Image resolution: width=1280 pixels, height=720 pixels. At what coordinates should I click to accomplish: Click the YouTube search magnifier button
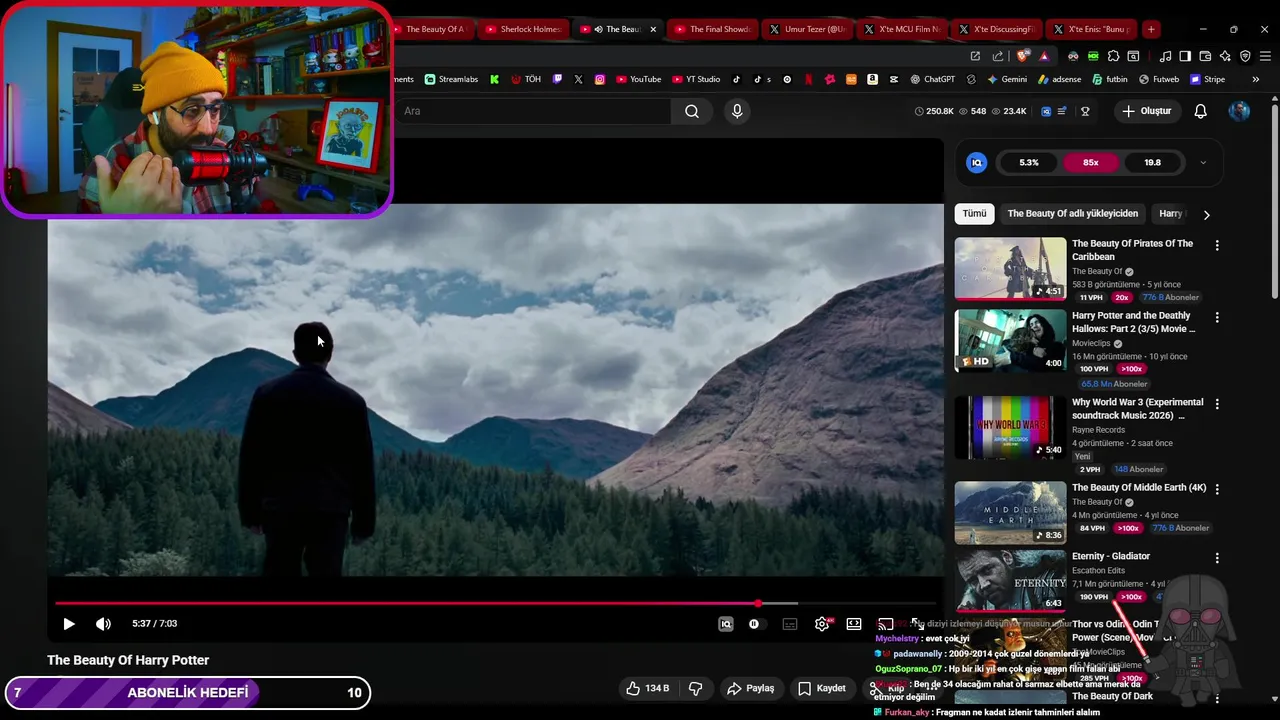click(x=692, y=111)
